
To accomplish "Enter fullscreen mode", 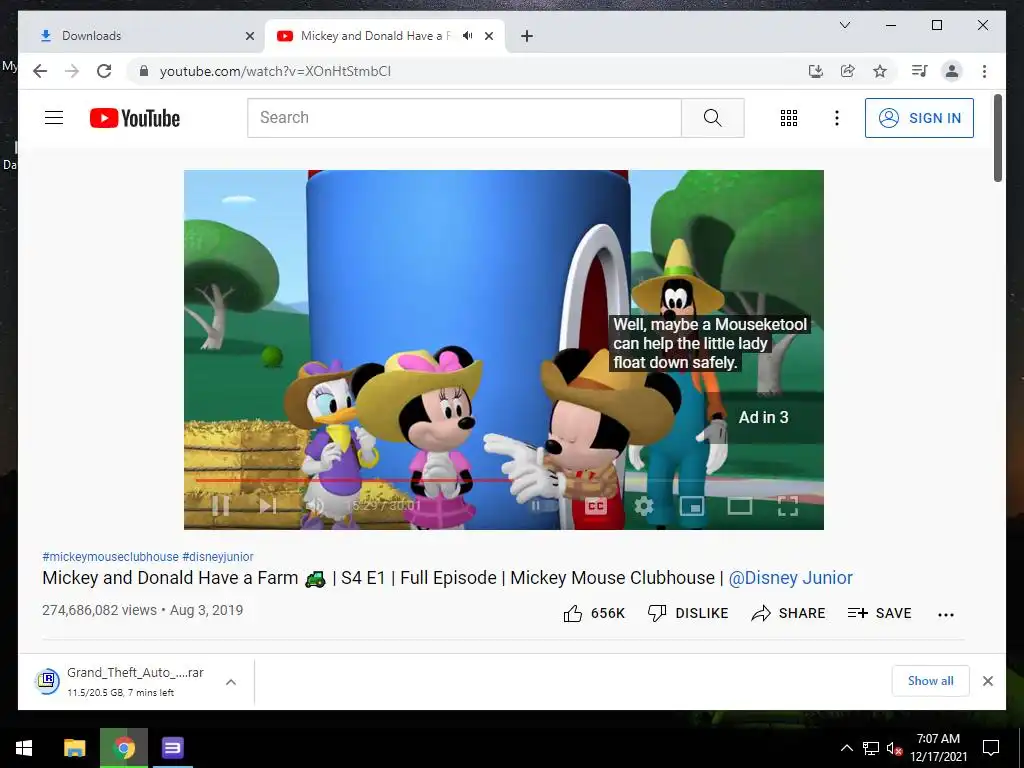I will coord(788,505).
